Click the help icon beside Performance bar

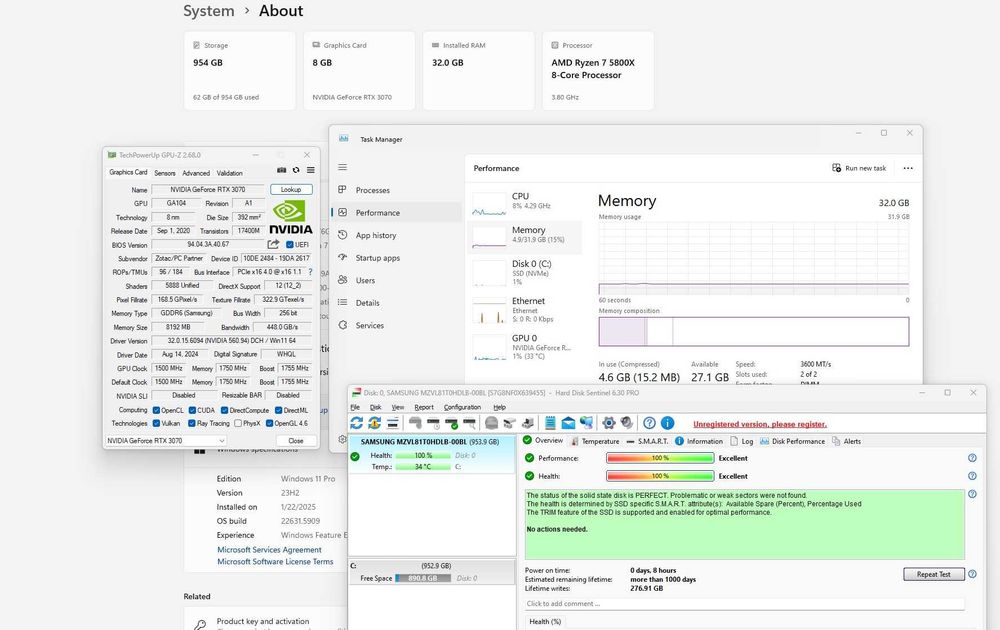pos(972,458)
